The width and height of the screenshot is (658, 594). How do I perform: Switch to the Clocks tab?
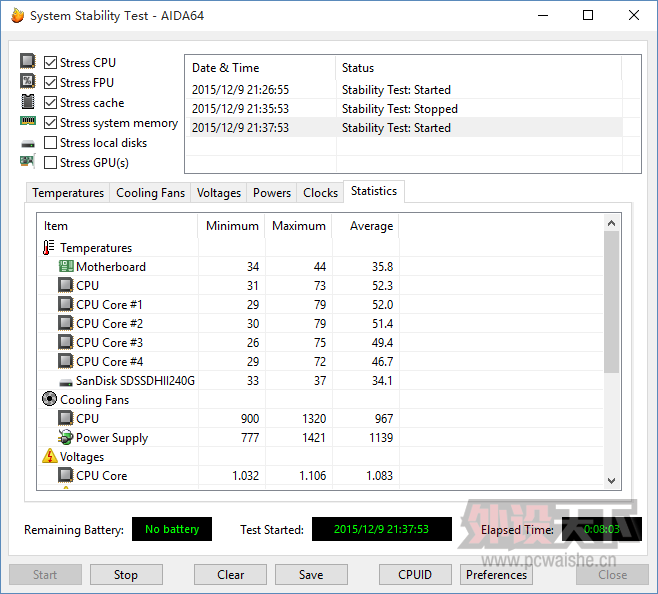(x=320, y=193)
